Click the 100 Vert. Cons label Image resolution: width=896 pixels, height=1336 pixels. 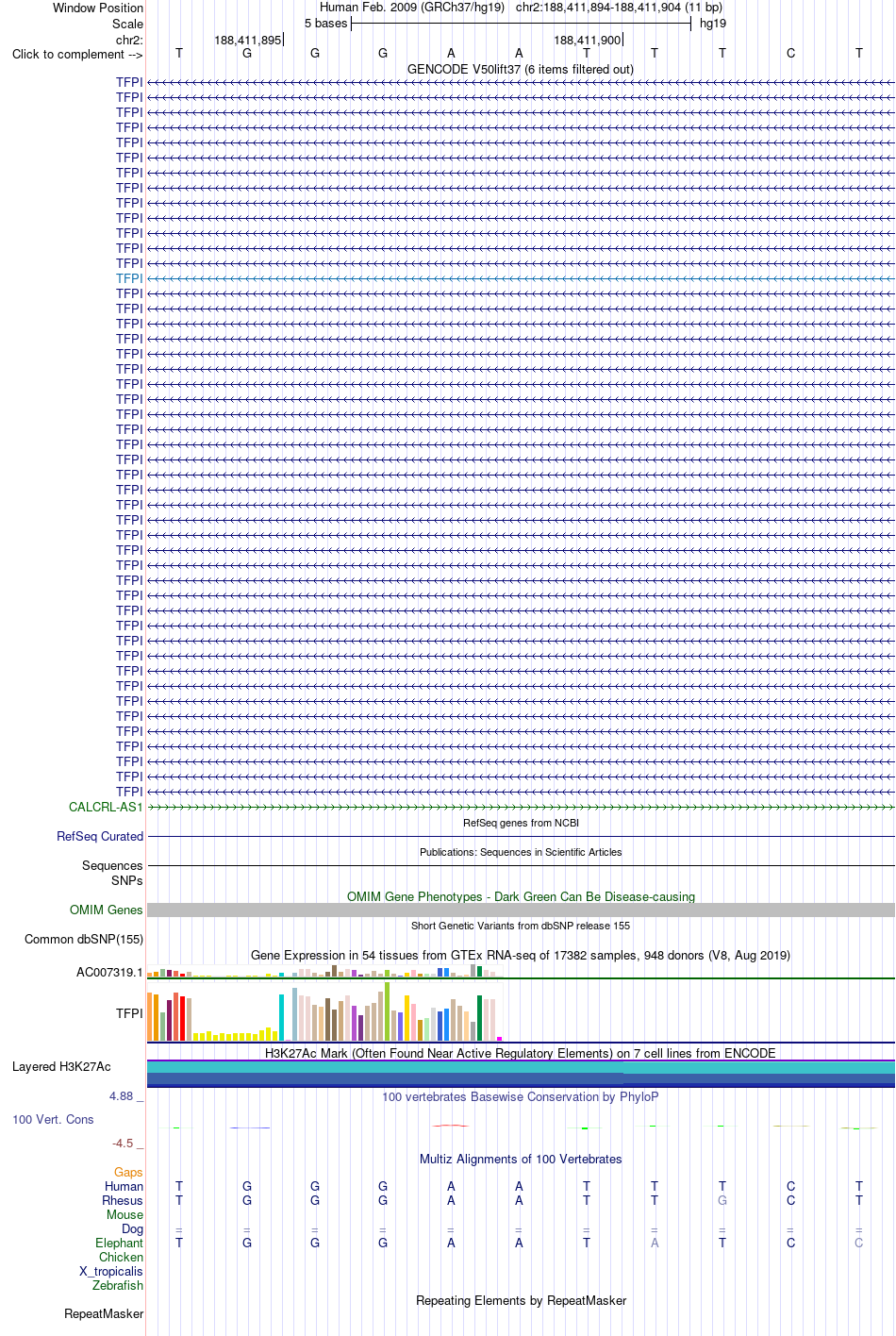[x=53, y=1119]
